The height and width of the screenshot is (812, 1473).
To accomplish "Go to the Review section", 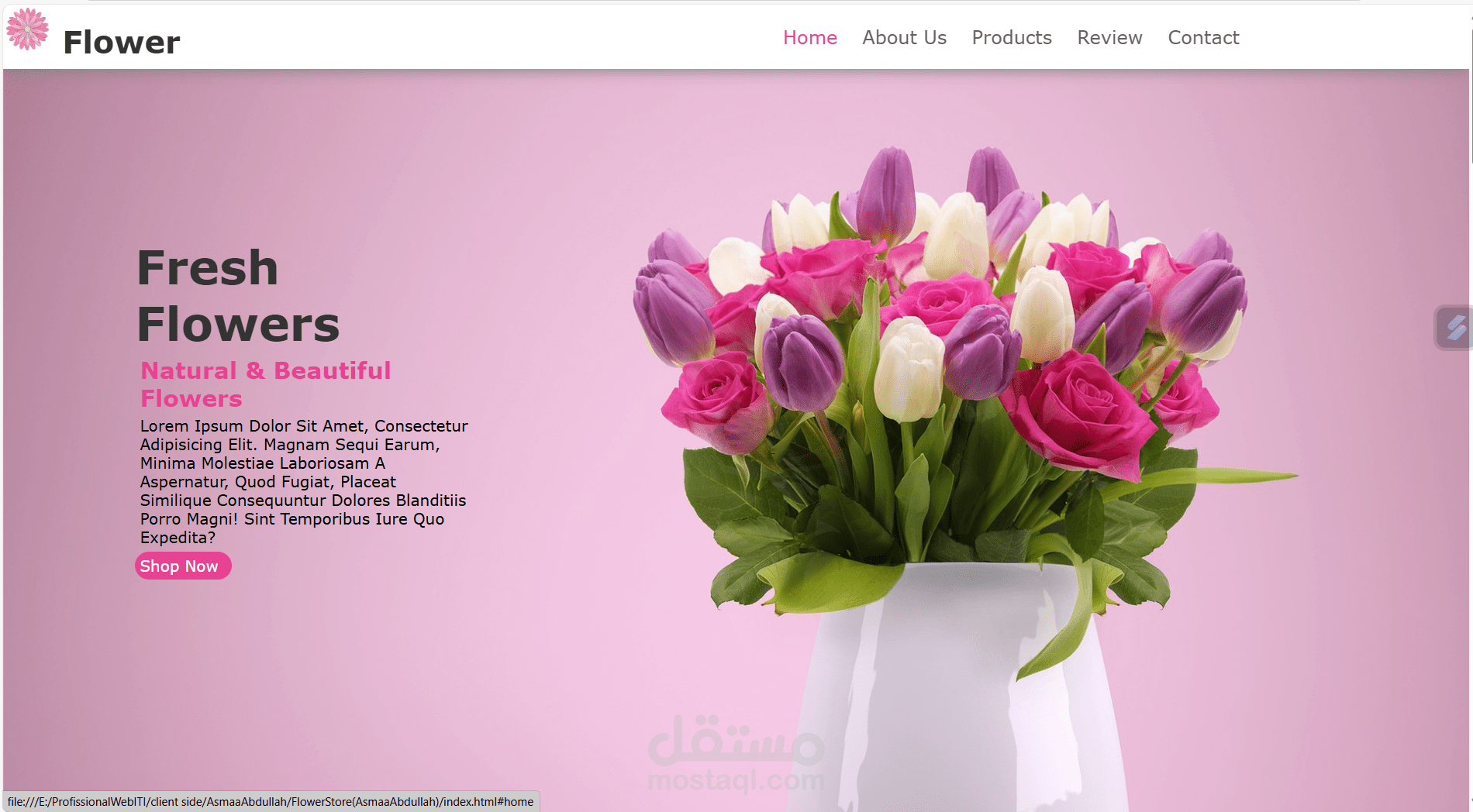I will [x=1109, y=37].
